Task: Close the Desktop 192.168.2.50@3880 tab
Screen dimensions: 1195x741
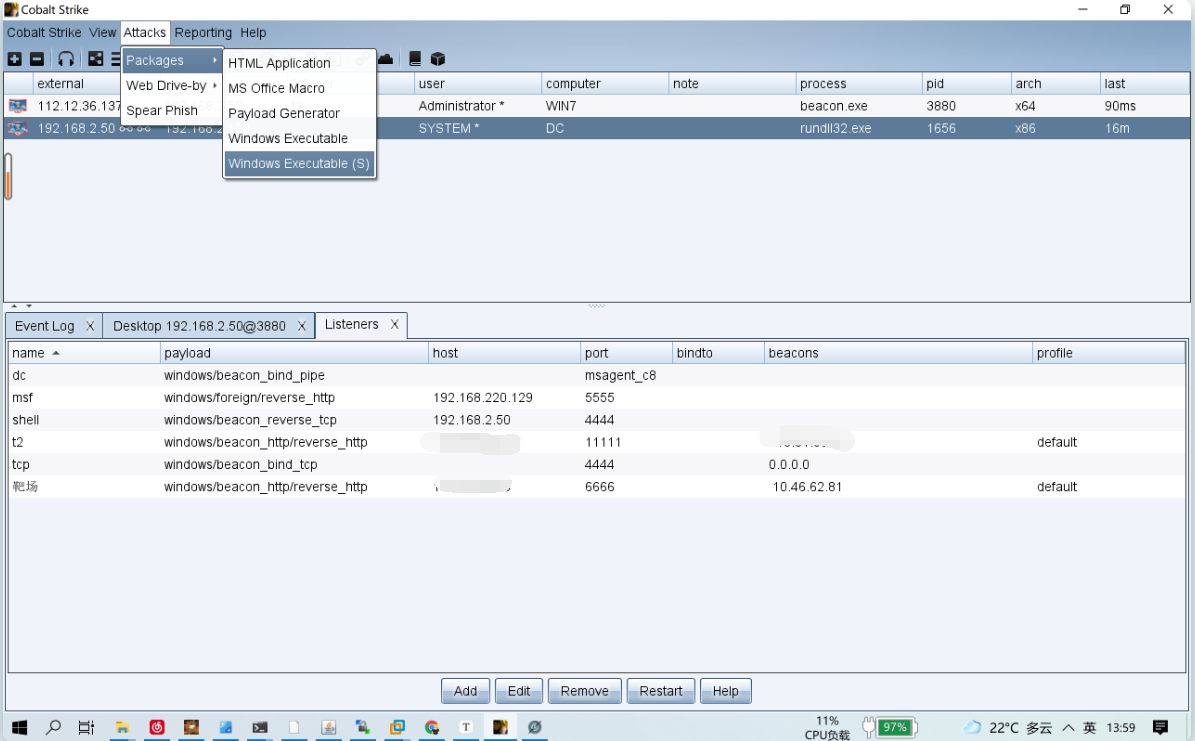Action: pyautogui.click(x=302, y=326)
